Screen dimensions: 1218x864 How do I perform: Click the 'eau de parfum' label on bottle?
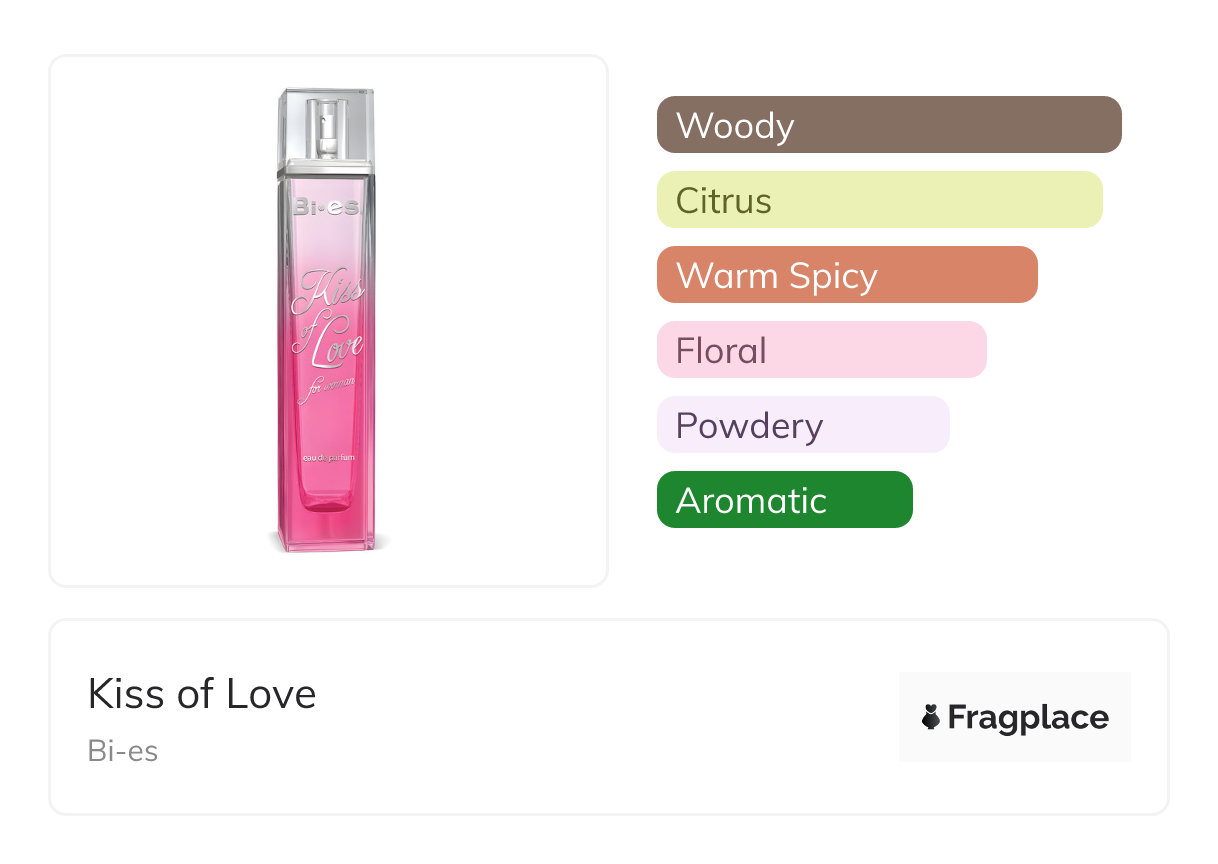326,458
